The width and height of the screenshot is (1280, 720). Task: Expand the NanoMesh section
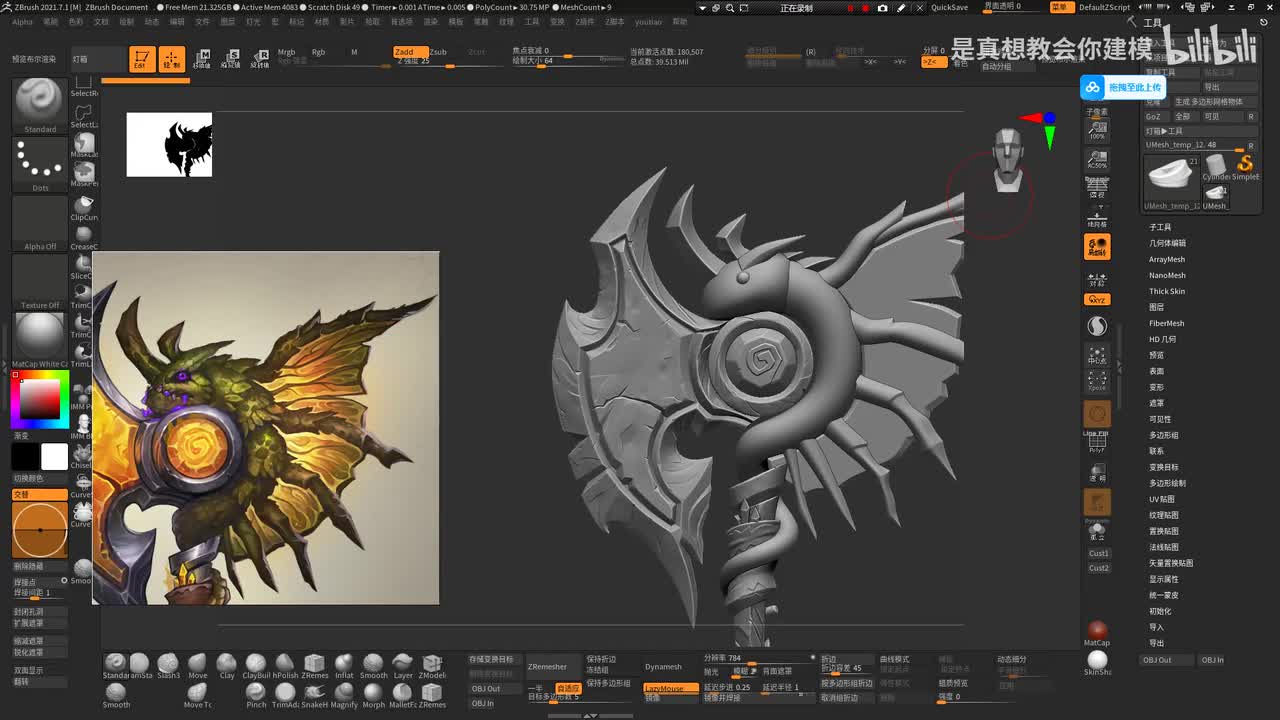click(x=1167, y=275)
